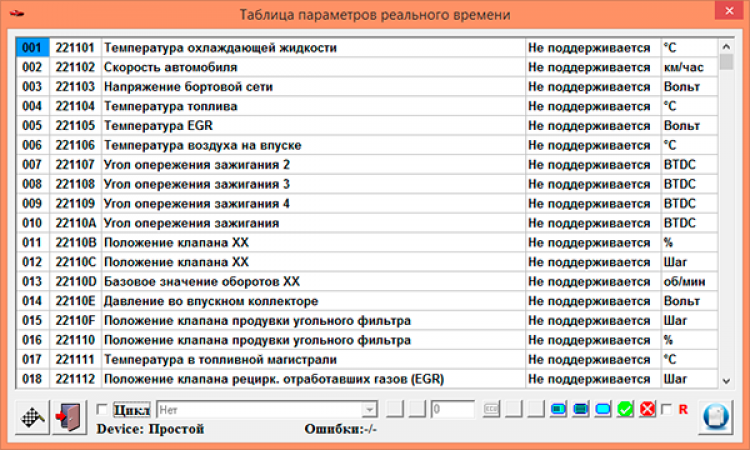Click the red car icon in title bar
750x450 pixels.
[x=17, y=13]
